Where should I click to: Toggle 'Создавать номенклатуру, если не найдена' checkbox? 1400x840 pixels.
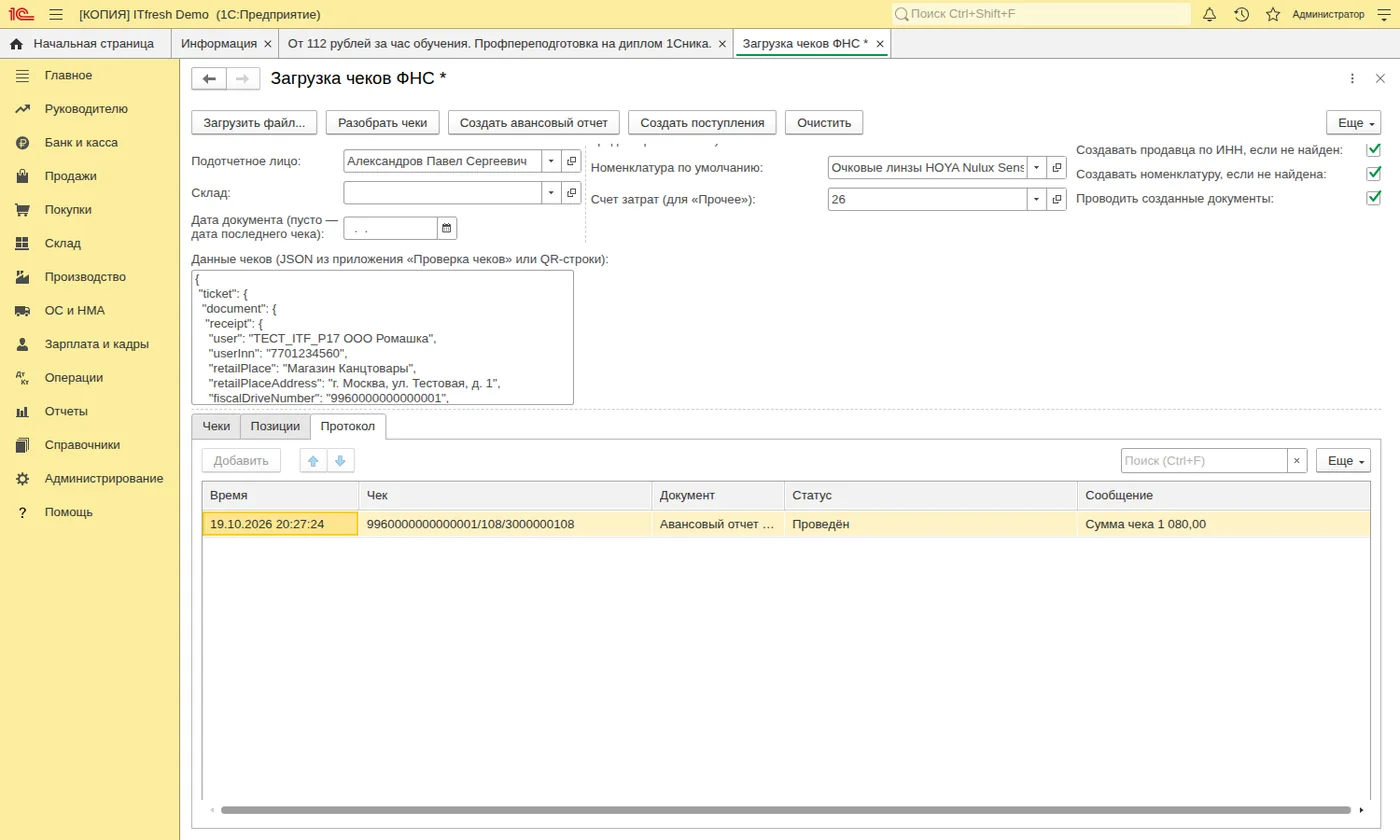(1373, 174)
